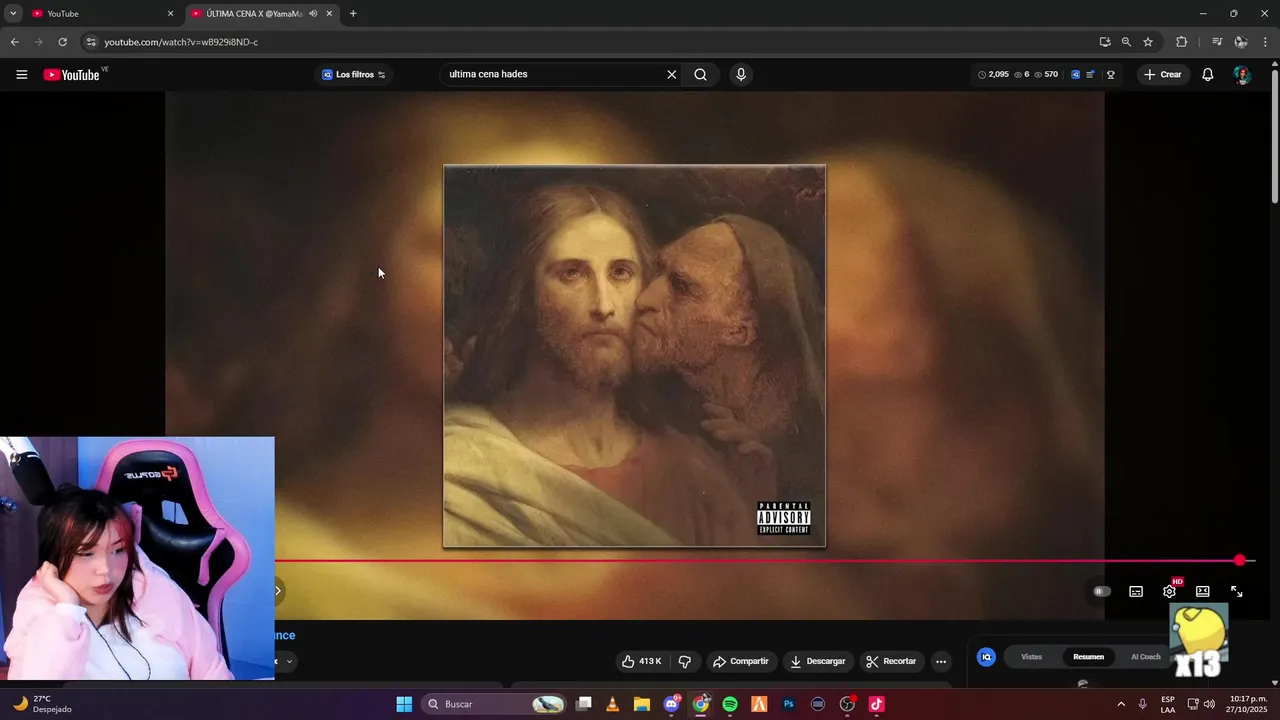Open taskbar volume control
The width and height of the screenshot is (1280, 720).
click(x=1209, y=704)
